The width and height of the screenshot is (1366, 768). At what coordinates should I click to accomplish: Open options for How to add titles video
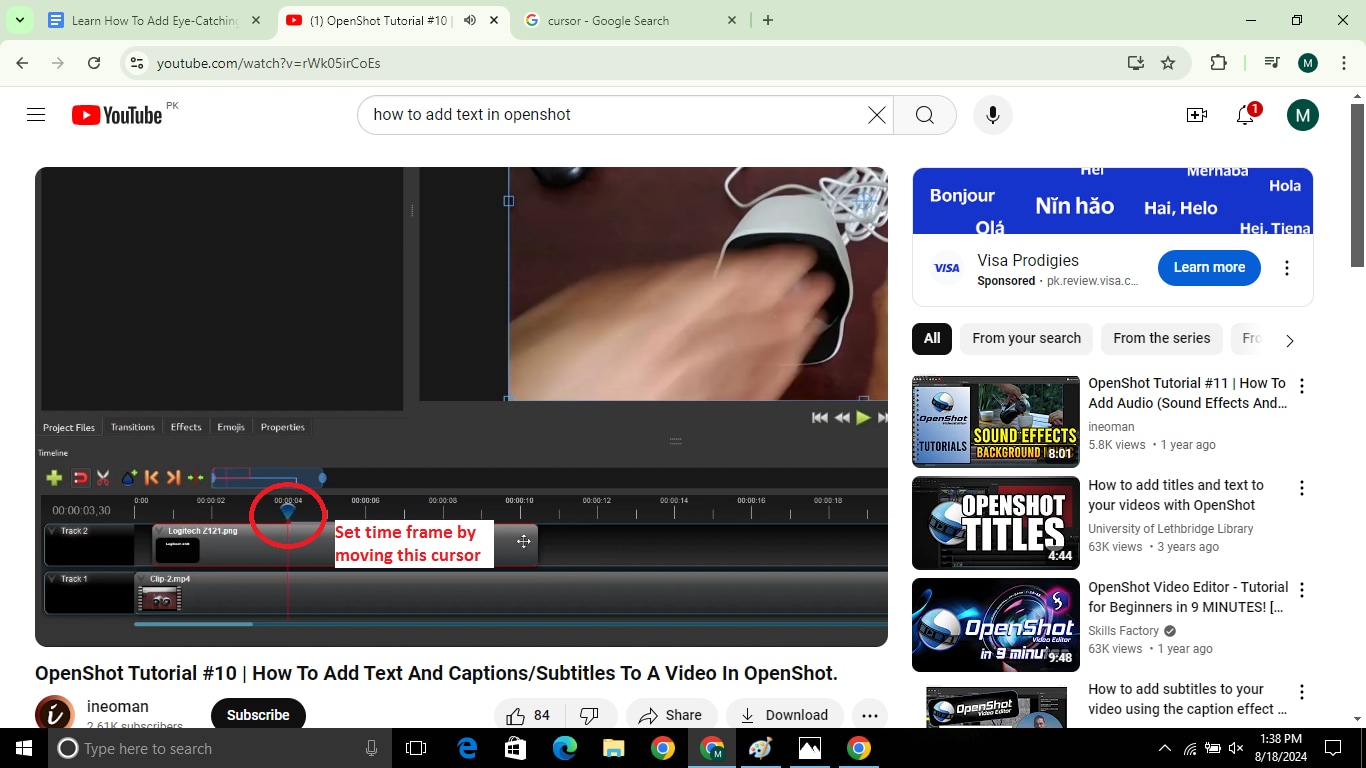click(1302, 488)
